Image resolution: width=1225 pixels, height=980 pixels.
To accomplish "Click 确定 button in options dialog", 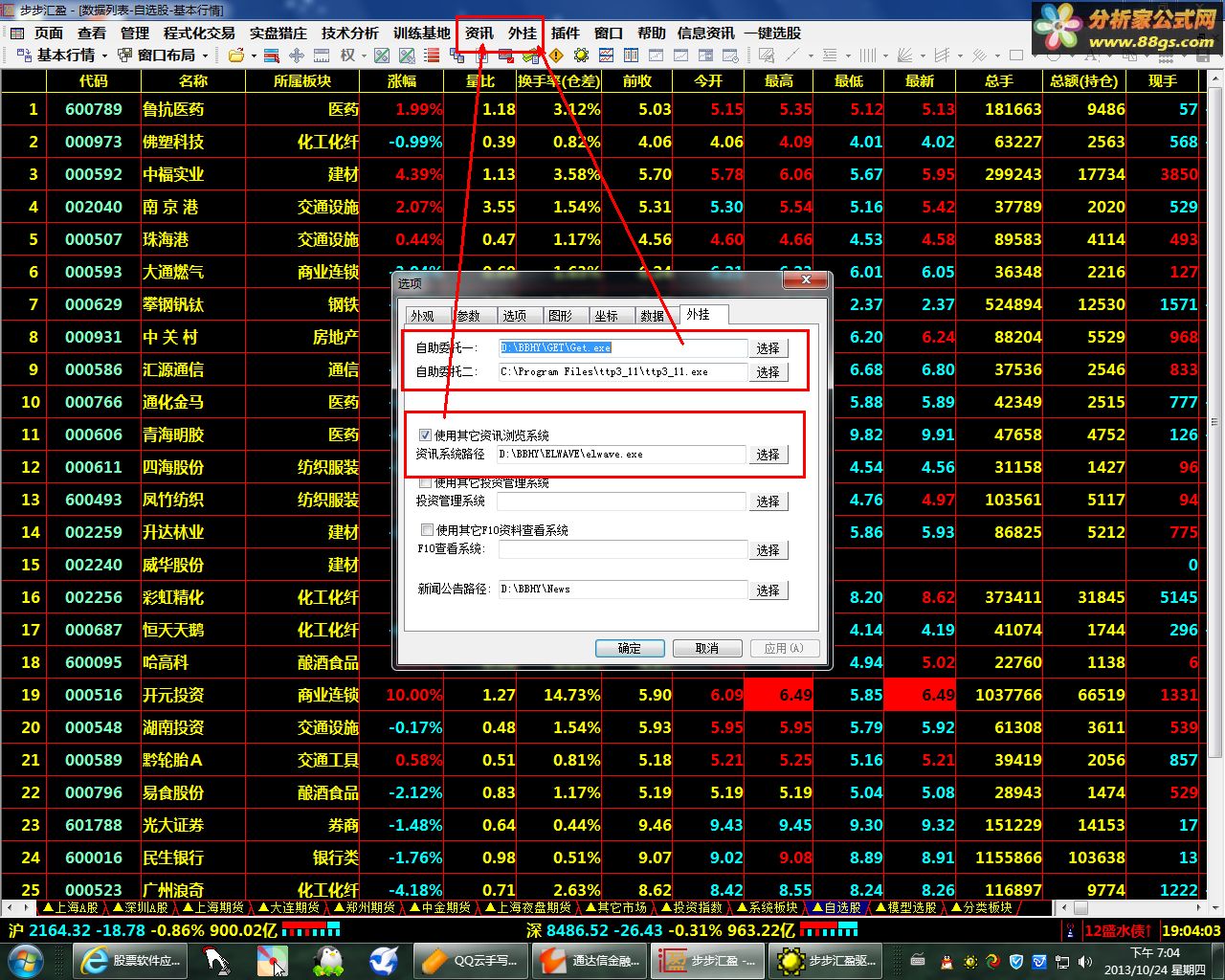I will tap(630, 648).
